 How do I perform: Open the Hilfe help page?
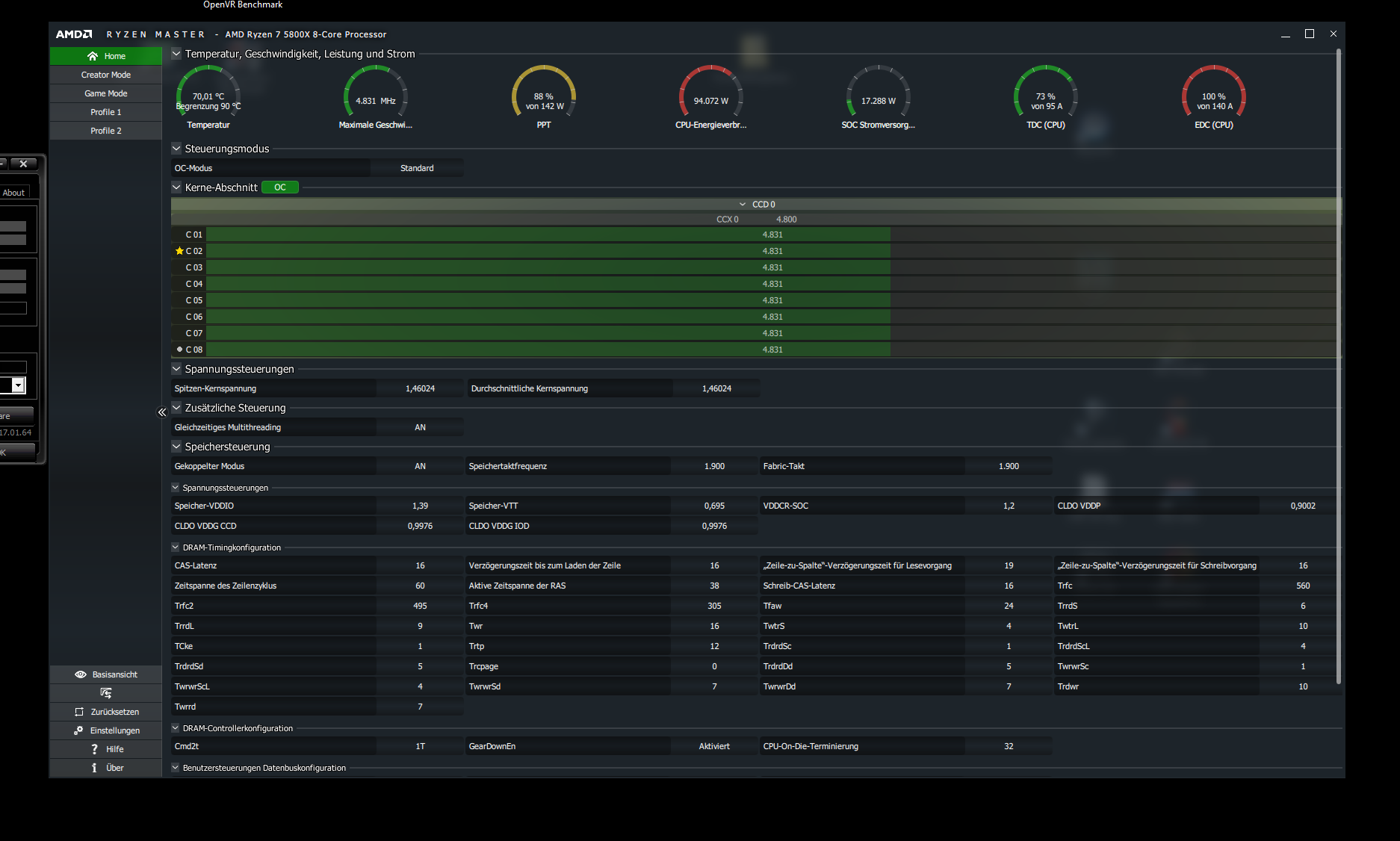click(x=106, y=749)
